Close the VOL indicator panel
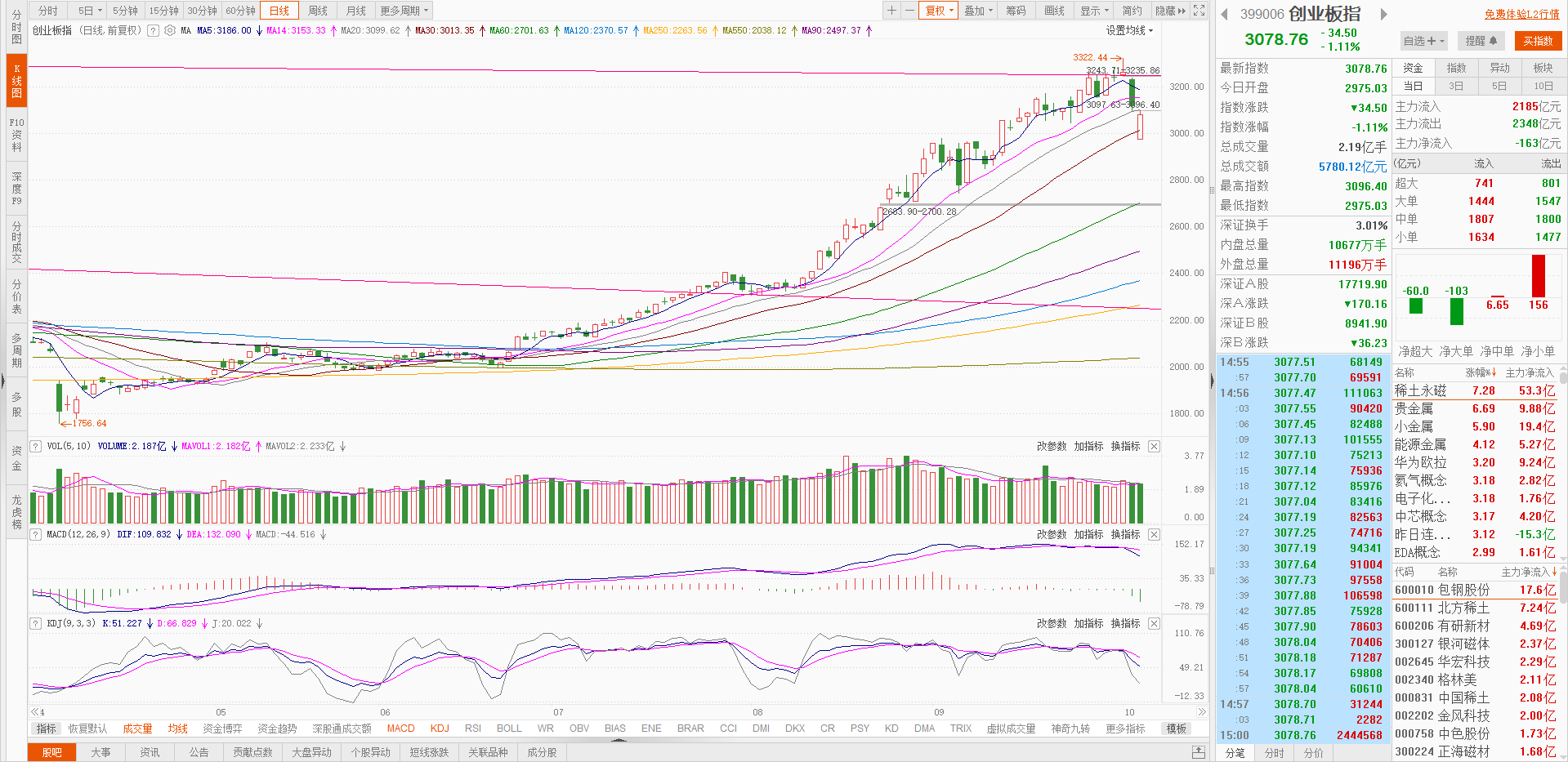1568x762 pixels. (x=1154, y=446)
